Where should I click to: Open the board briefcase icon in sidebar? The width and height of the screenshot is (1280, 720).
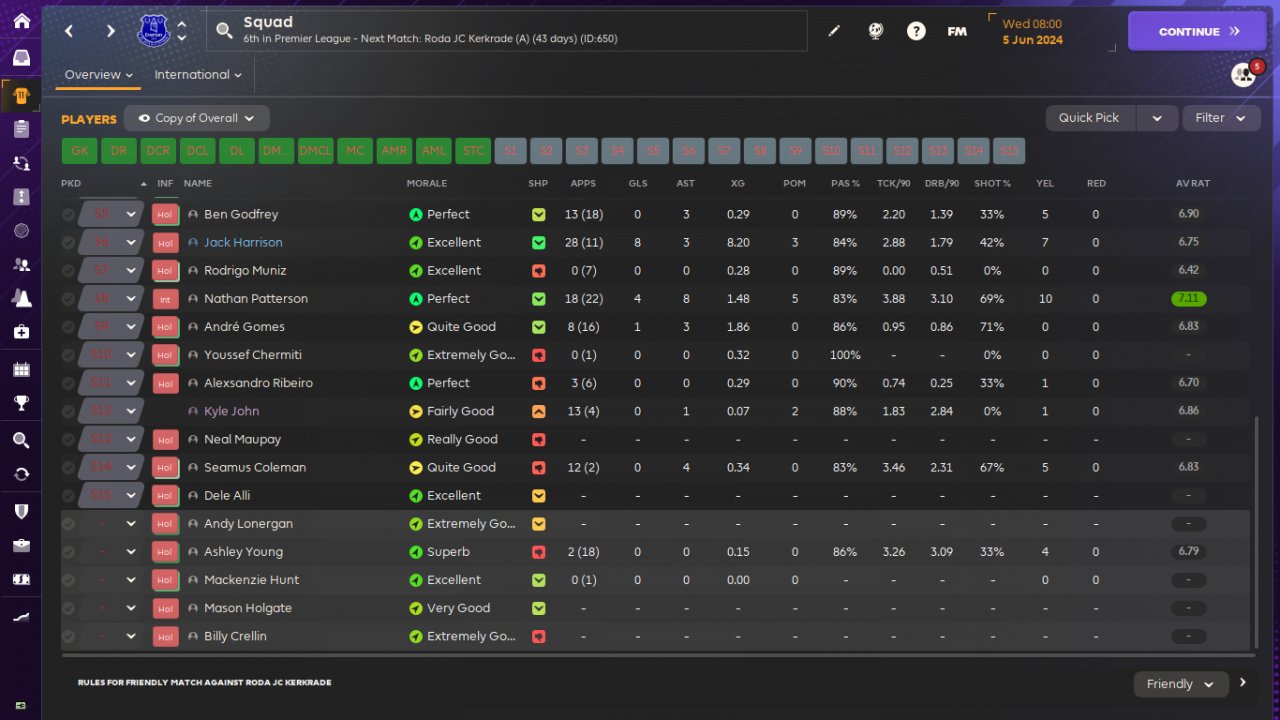[x=21, y=545]
